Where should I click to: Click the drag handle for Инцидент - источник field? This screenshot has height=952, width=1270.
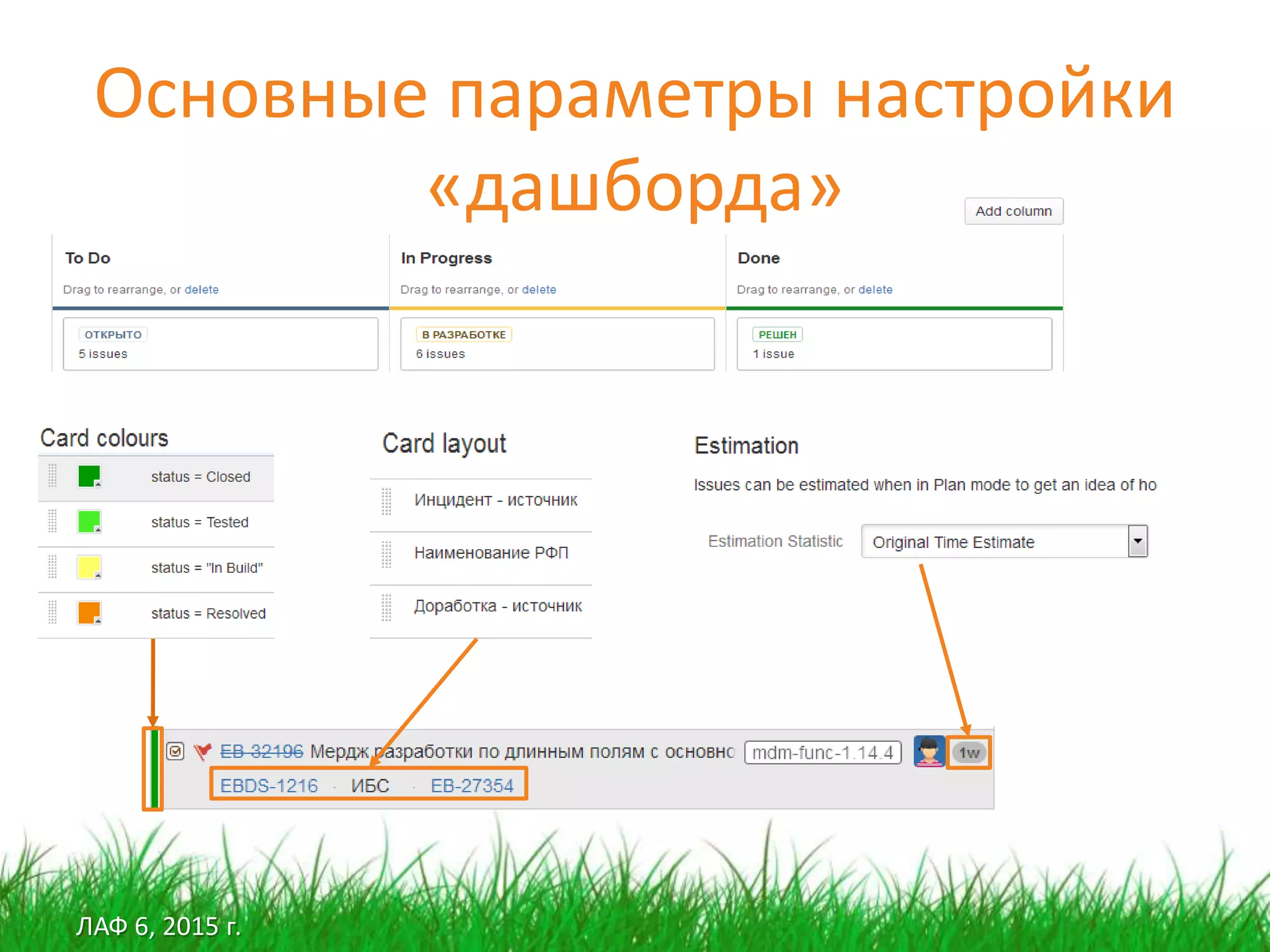click(386, 501)
